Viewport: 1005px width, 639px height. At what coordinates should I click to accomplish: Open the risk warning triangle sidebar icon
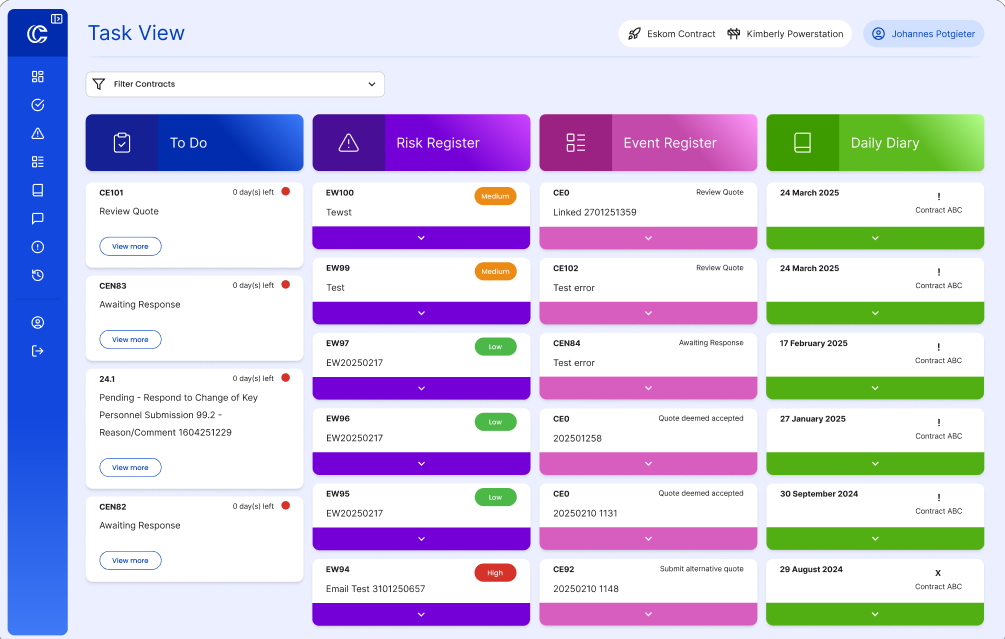pyautogui.click(x=38, y=133)
